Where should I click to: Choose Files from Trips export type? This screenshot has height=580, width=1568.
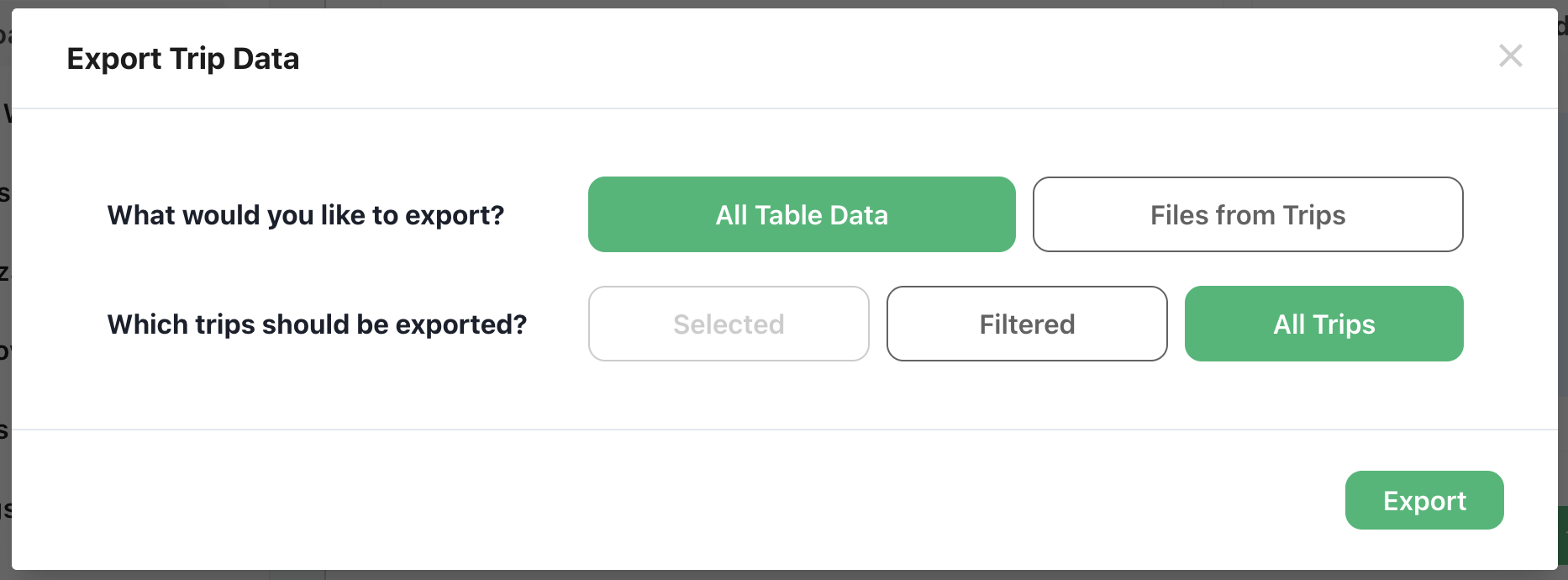click(1247, 214)
